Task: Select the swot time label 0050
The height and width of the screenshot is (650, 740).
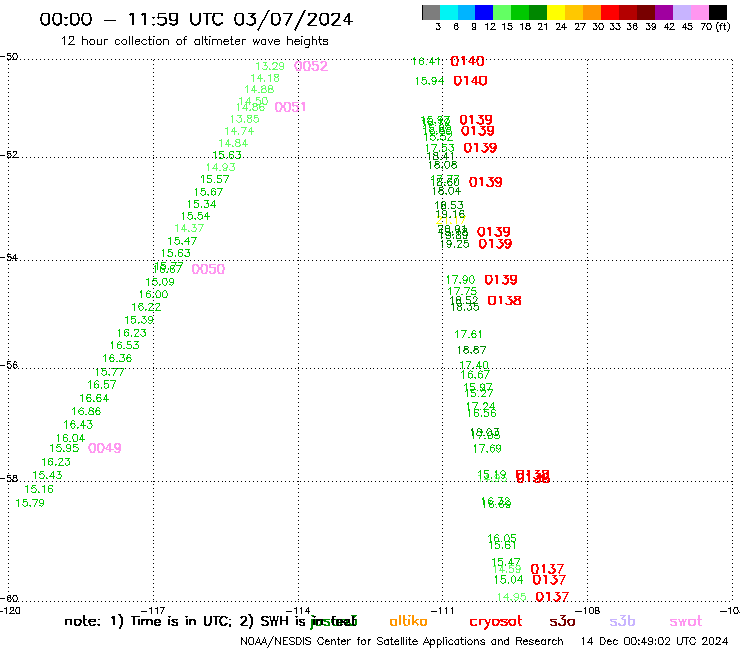Action: point(208,269)
